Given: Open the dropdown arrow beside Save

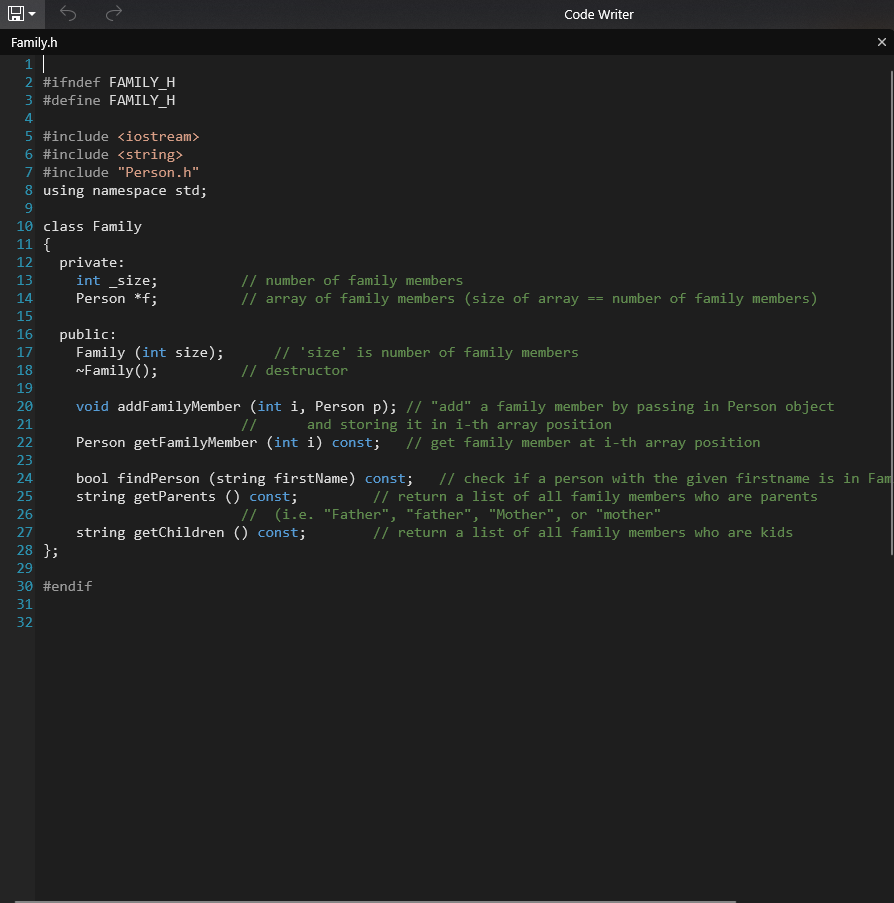Looking at the screenshot, I should point(32,15).
